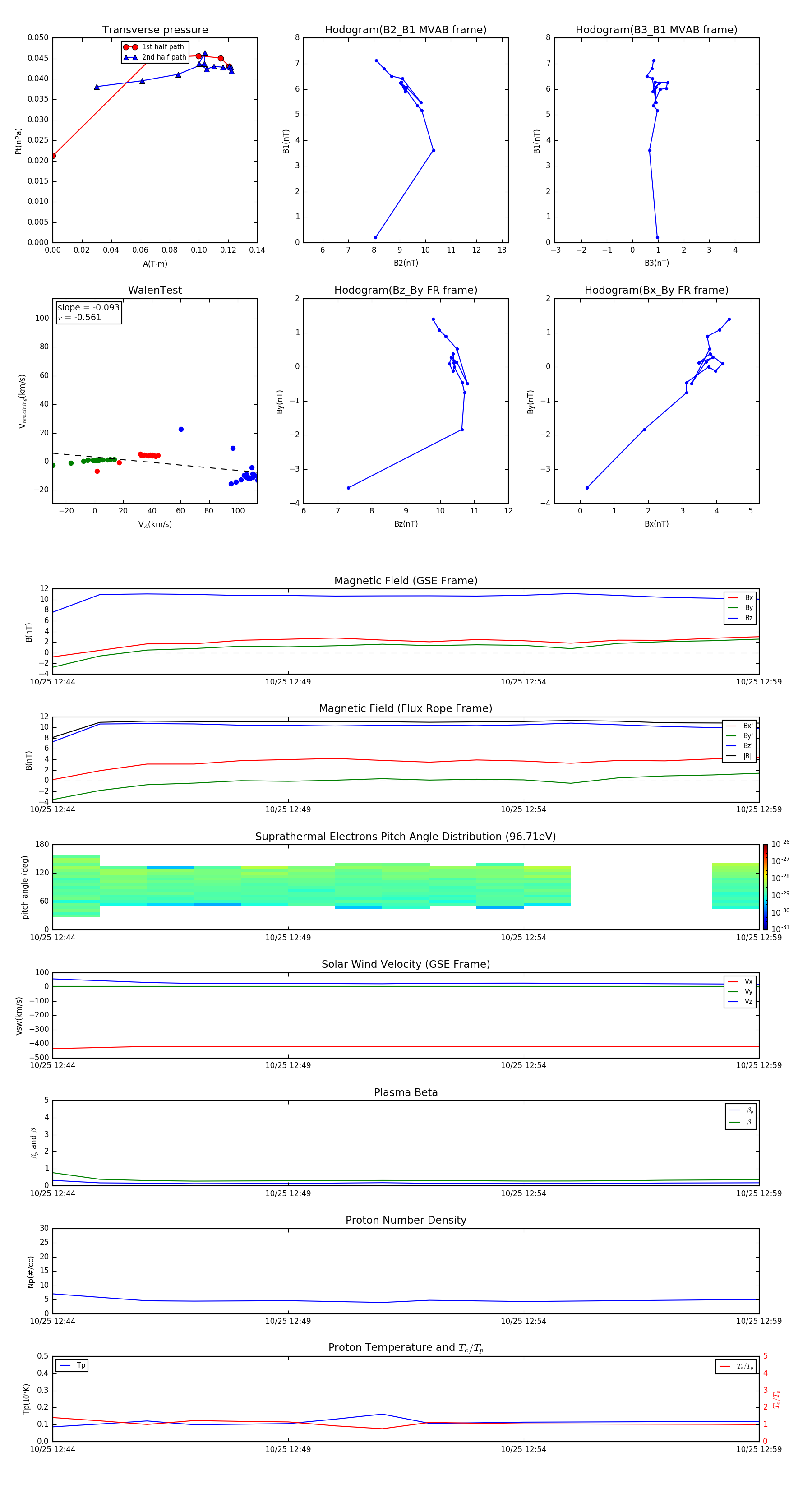Click the 'pitch angle (deg)' axis label

click(25, 887)
